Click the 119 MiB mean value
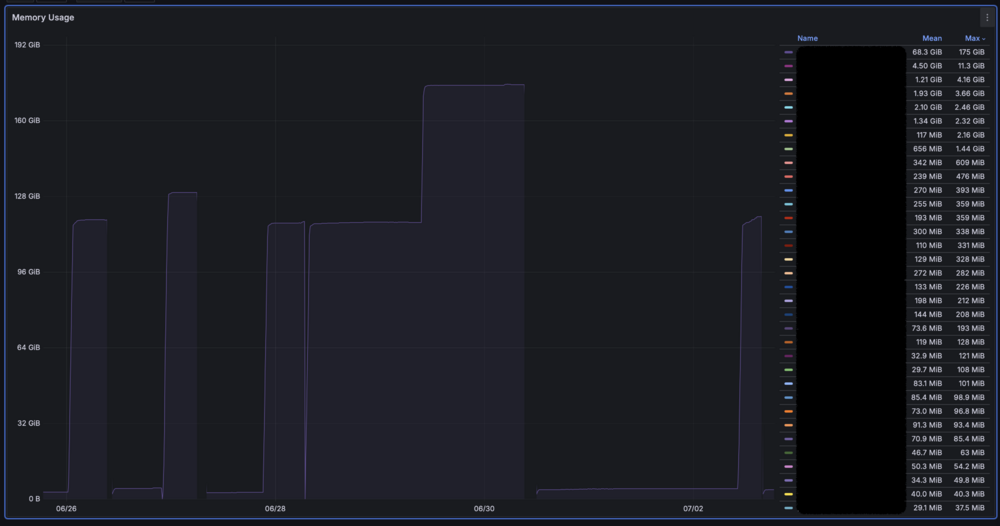Image resolution: width=1000 pixels, height=526 pixels. point(929,342)
